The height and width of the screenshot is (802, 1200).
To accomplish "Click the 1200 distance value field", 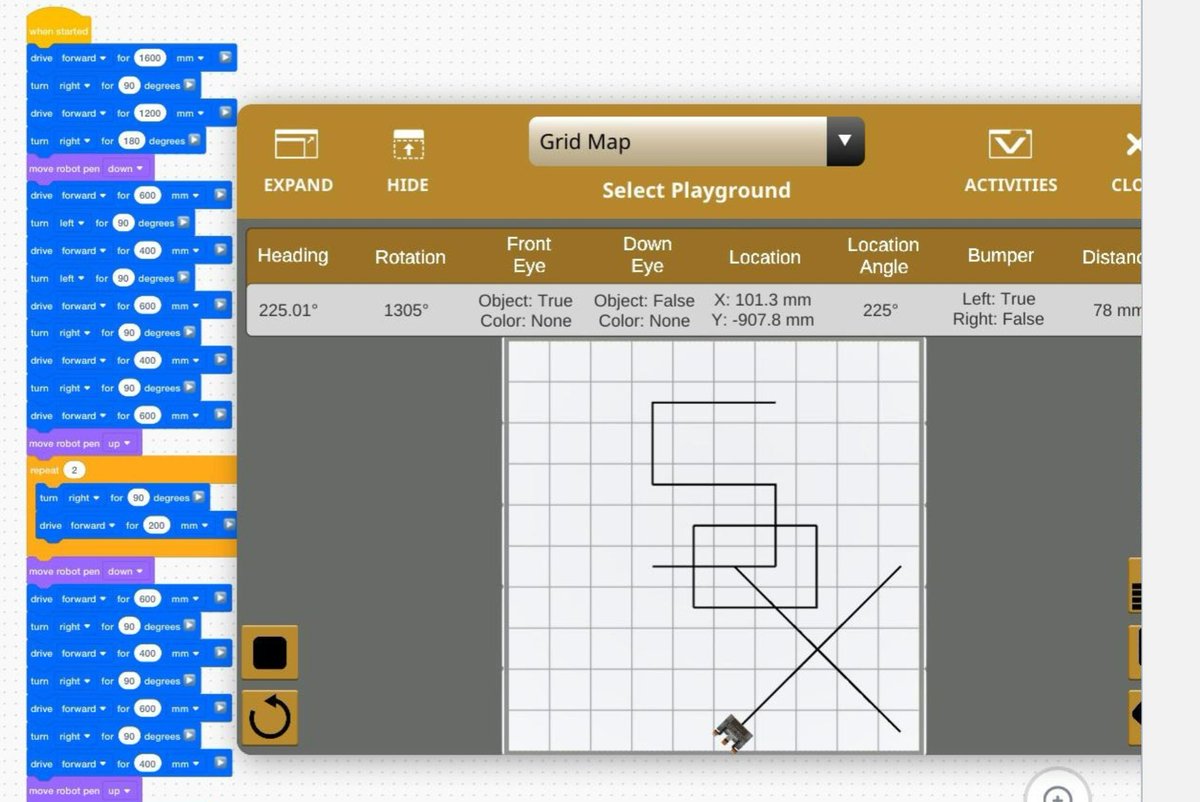I will (x=150, y=113).
